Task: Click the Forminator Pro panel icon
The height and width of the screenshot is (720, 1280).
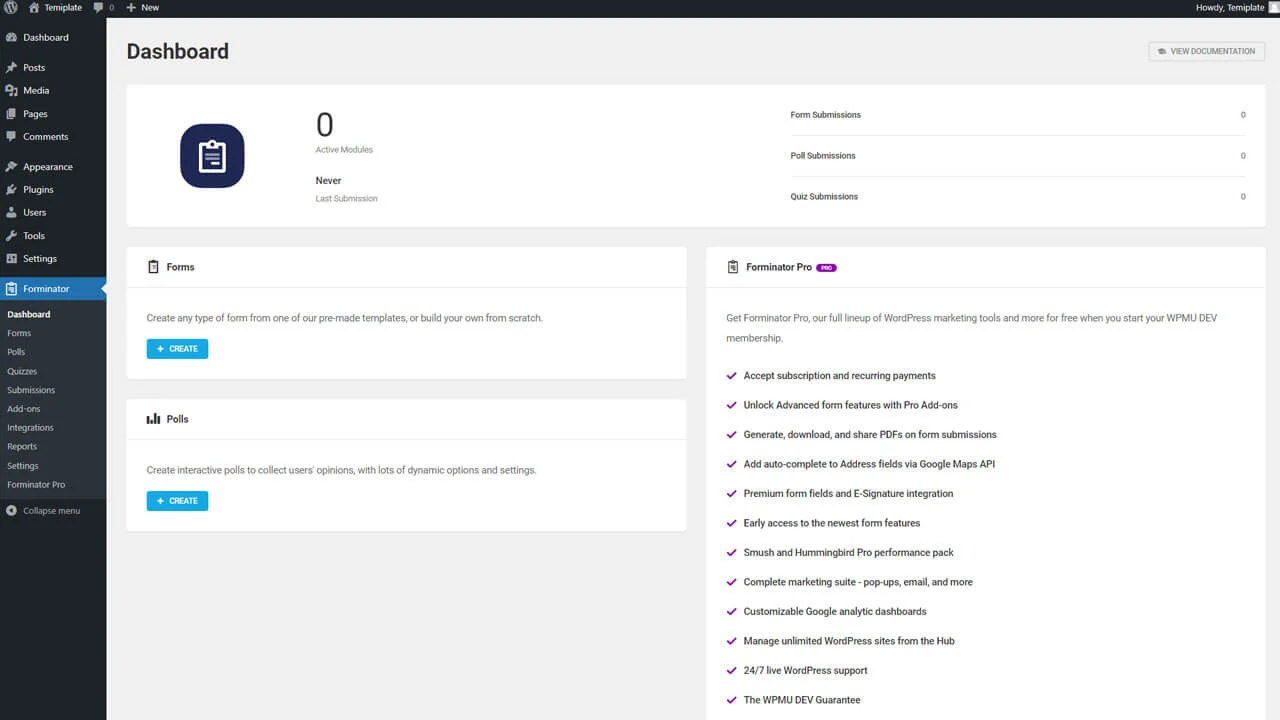Action: click(x=733, y=267)
